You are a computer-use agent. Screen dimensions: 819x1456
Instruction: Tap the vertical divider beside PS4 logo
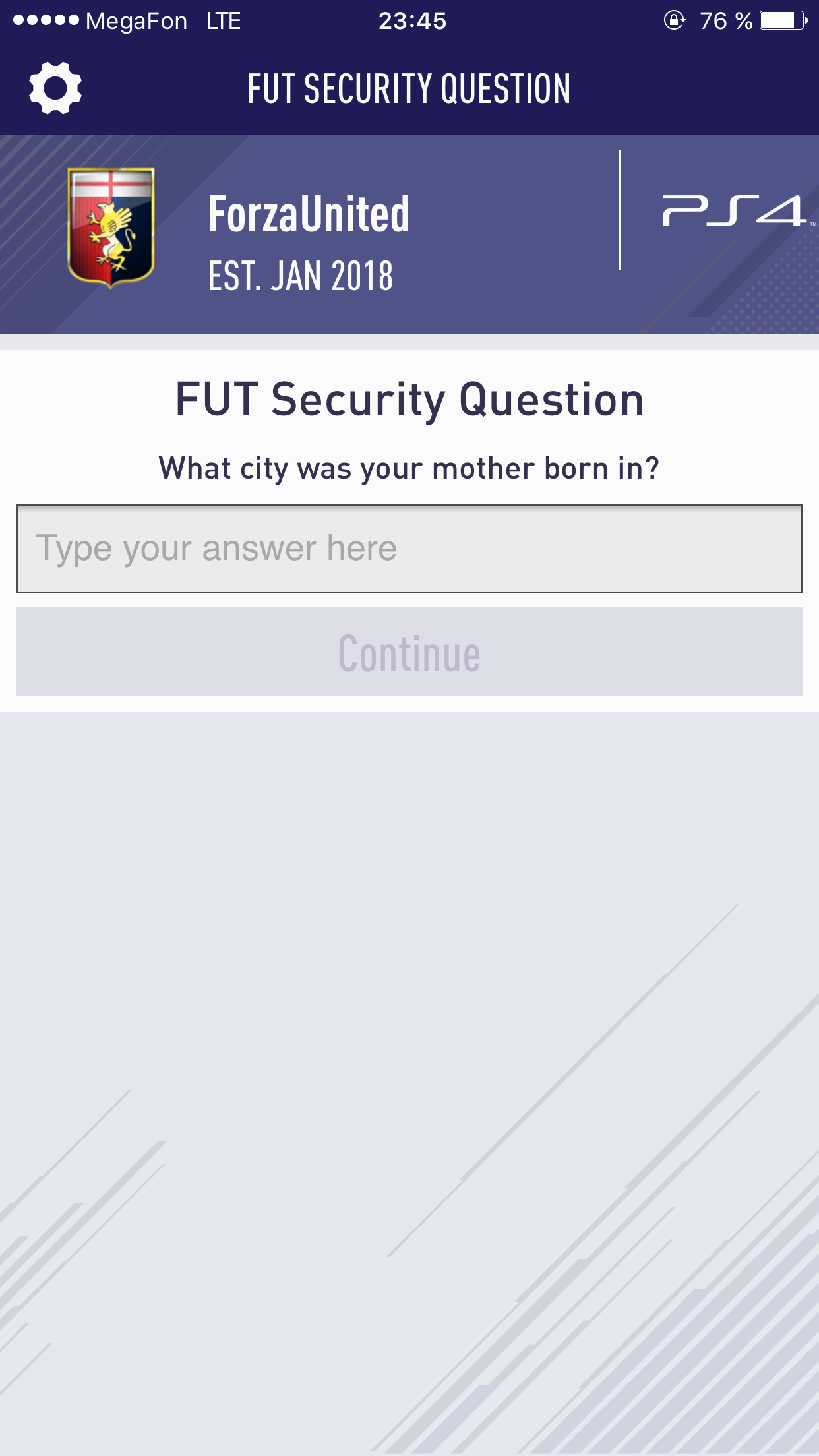point(620,211)
